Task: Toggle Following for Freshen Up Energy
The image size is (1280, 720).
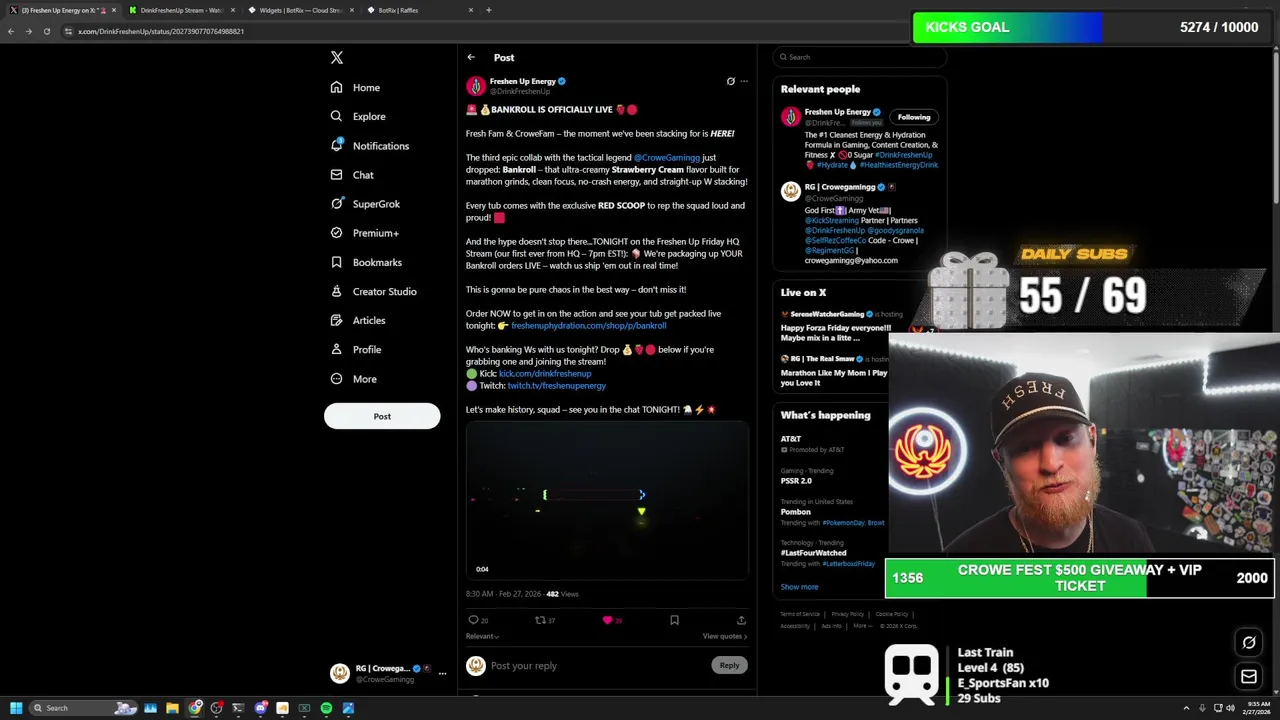Action: click(913, 117)
